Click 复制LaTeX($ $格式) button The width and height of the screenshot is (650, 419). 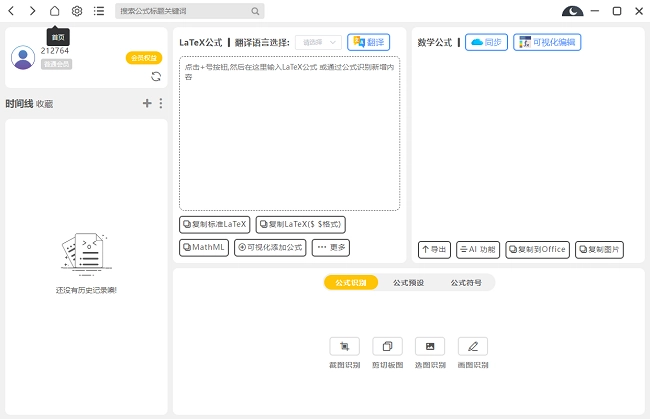click(x=301, y=225)
